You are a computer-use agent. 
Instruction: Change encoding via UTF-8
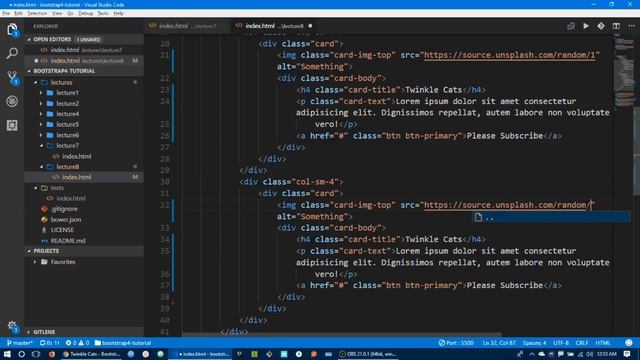pyautogui.click(x=561, y=343)
